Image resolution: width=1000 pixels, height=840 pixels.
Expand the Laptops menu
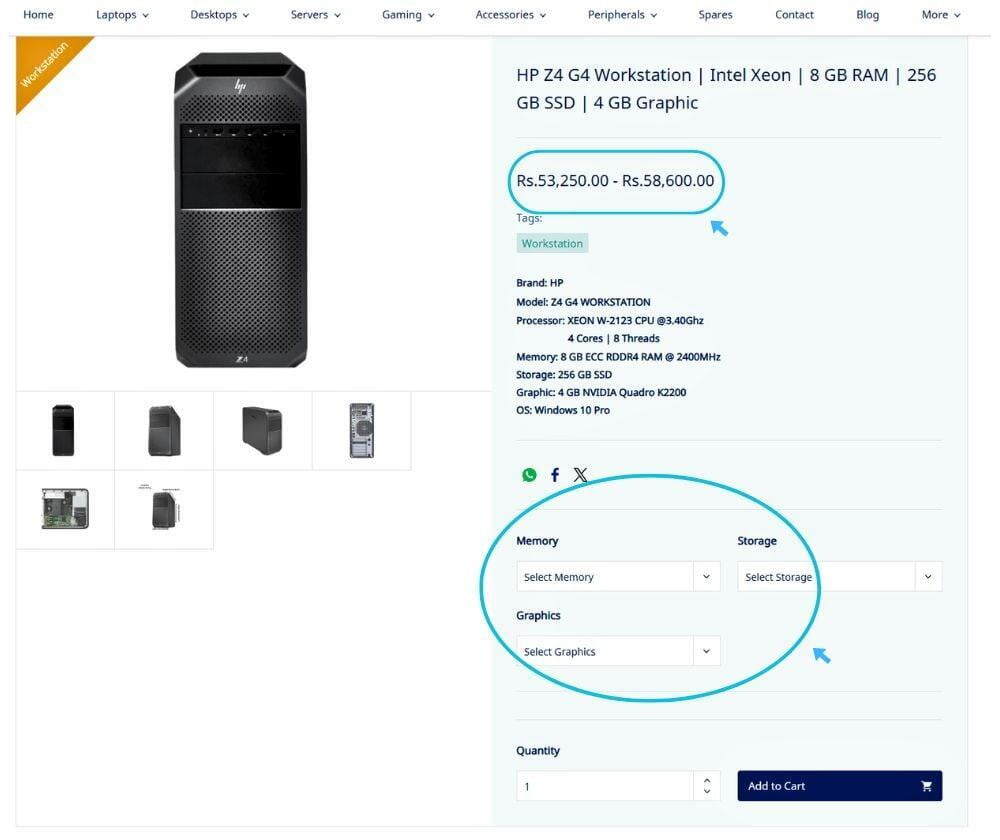pyautogui.click(x=122, y=15)
